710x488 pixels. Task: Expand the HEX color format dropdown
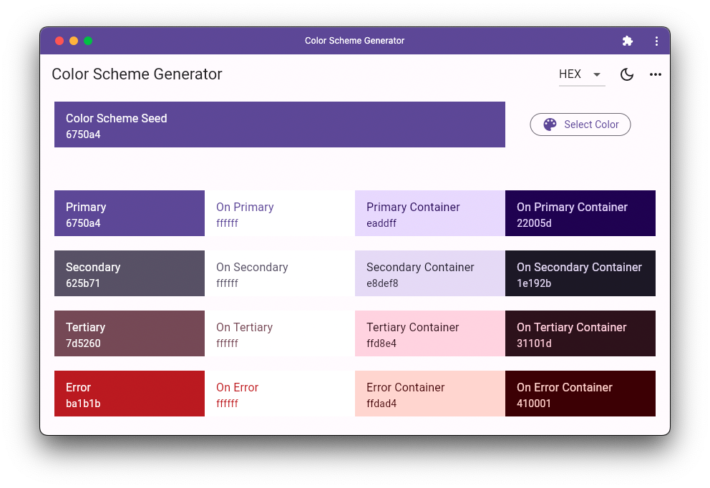[x=581, y=74]
